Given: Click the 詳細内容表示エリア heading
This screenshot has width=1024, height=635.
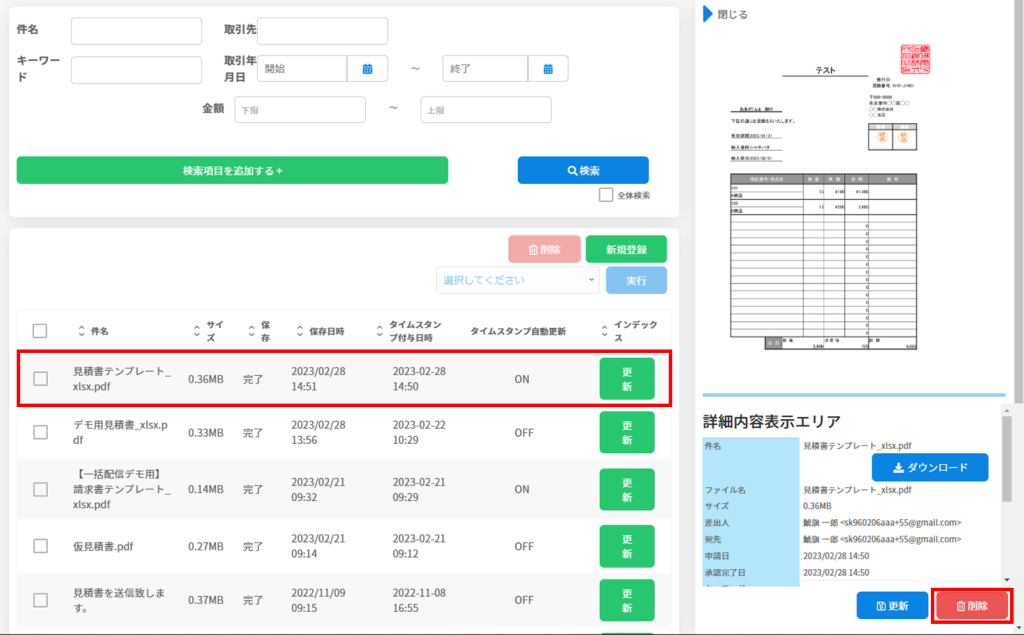Looking at the screenshot, I should 771,421.
